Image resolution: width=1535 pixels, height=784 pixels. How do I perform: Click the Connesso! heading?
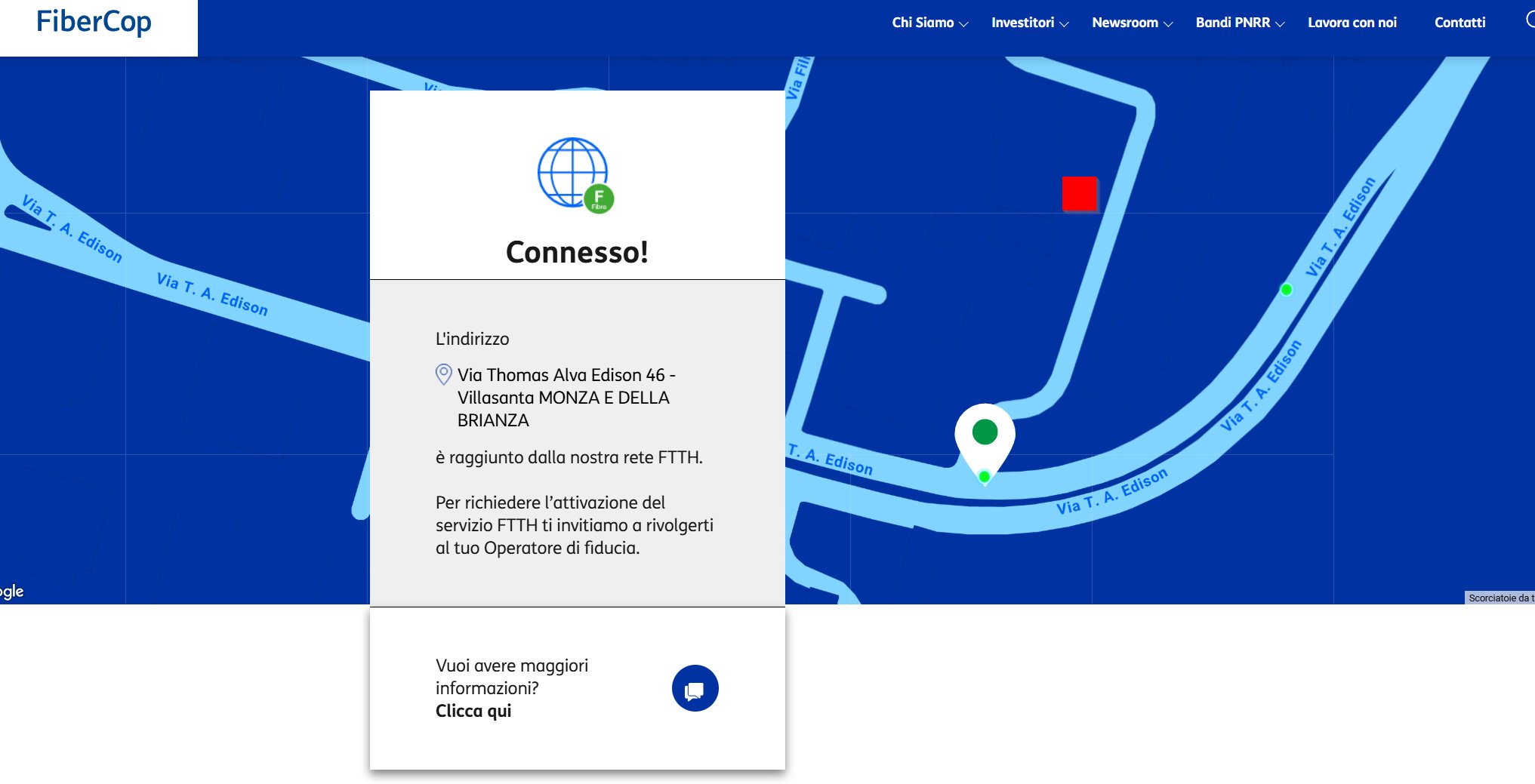[577, 252]
